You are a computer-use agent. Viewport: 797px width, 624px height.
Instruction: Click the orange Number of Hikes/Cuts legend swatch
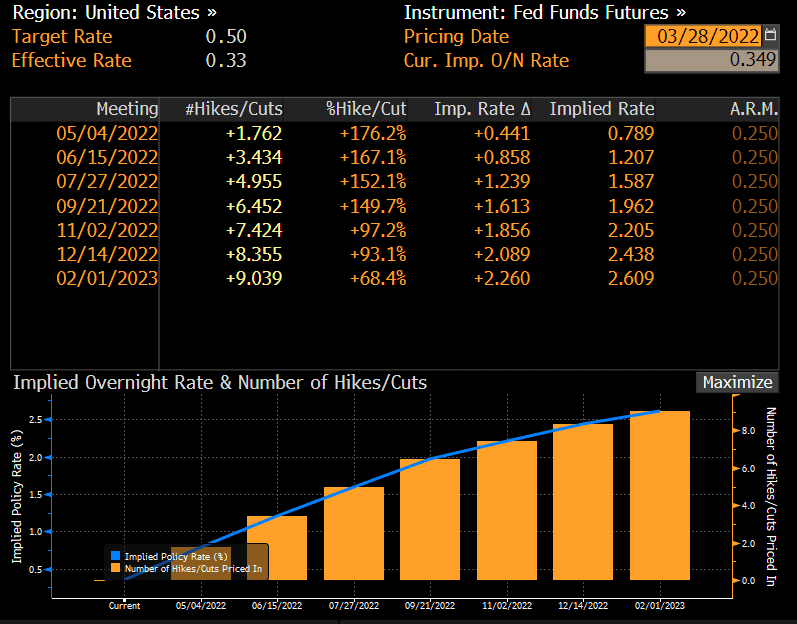[x=115, y=568]
